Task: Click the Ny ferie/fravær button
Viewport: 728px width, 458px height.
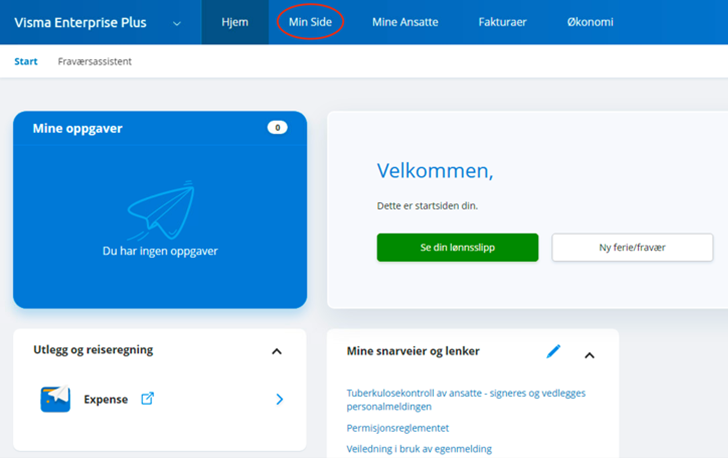Action: click(x=632, y=248)
